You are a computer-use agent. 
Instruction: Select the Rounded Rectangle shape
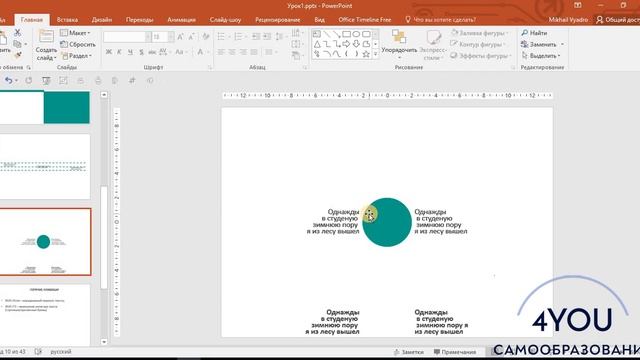pyautogui.click(x=366, y=34)
